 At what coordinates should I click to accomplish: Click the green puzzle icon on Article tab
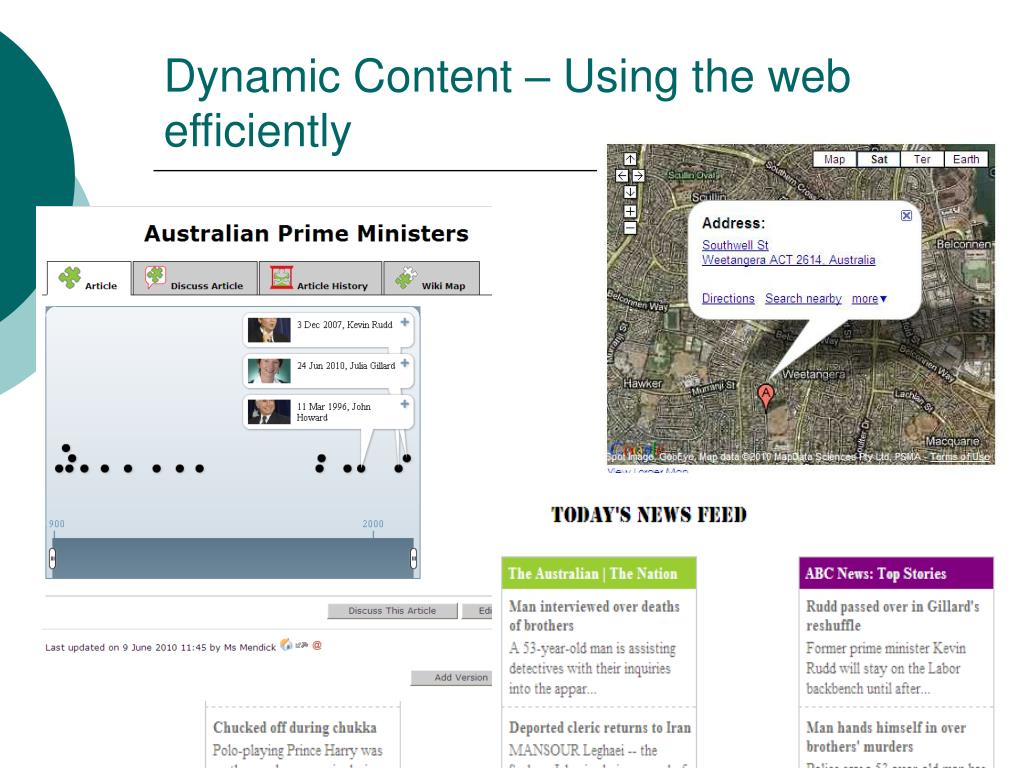[x=70, y=278]
